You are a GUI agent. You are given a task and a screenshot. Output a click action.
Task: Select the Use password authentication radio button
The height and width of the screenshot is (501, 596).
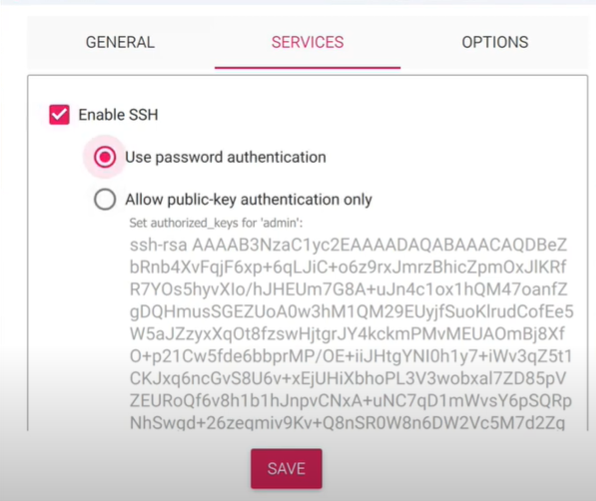[105, 157]
